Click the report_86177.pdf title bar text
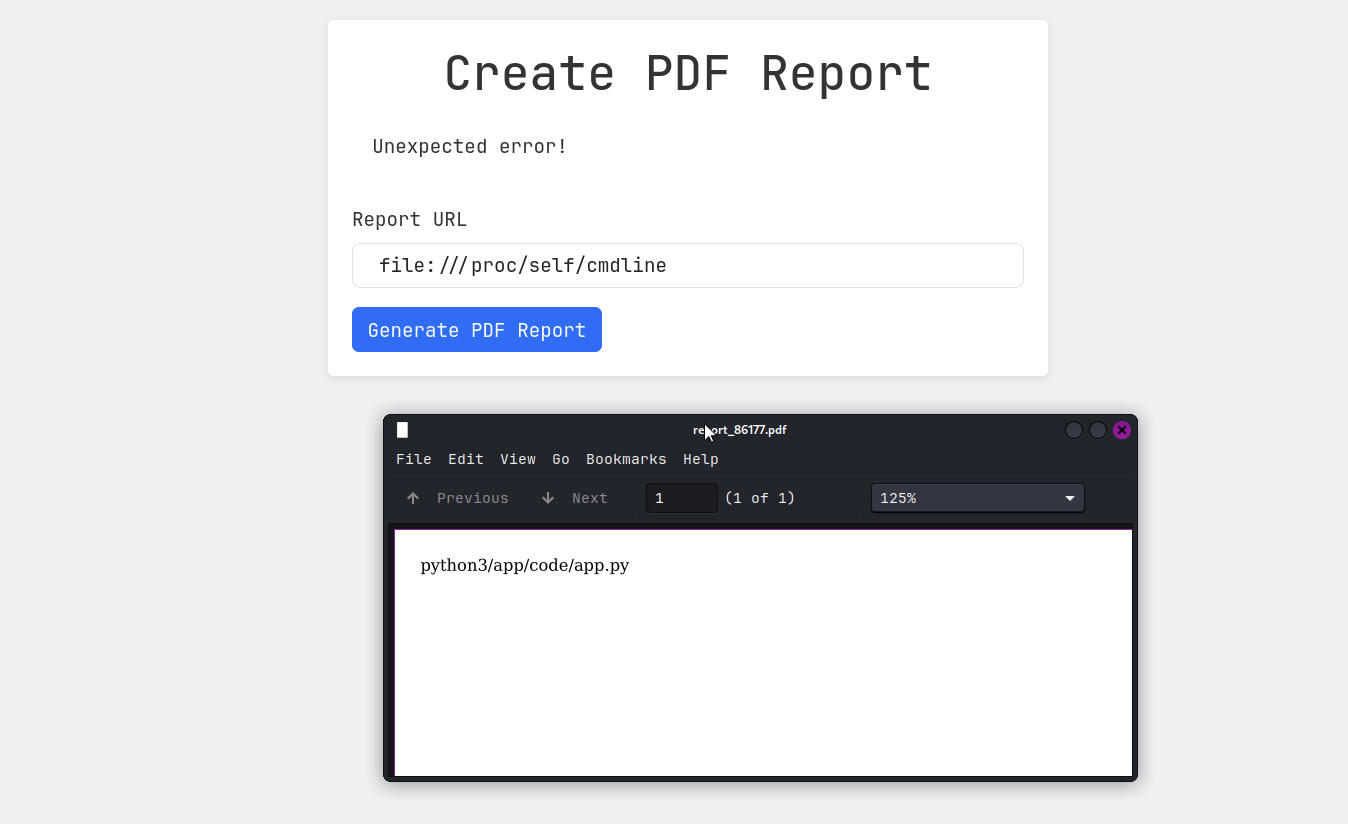Screen dimensions: 1348x824 pyautogui.click(x=740, y=430)
